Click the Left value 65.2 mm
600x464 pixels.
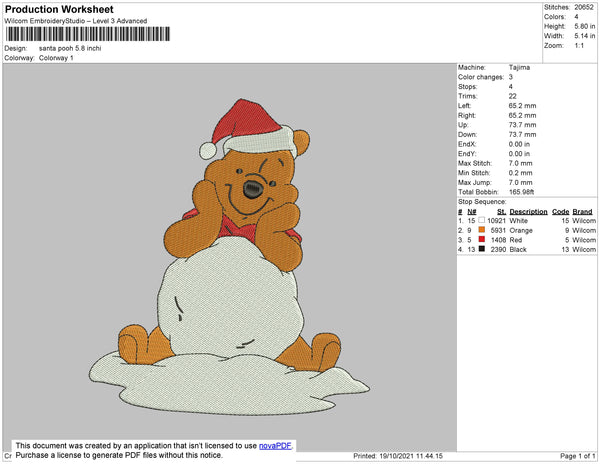522,106
